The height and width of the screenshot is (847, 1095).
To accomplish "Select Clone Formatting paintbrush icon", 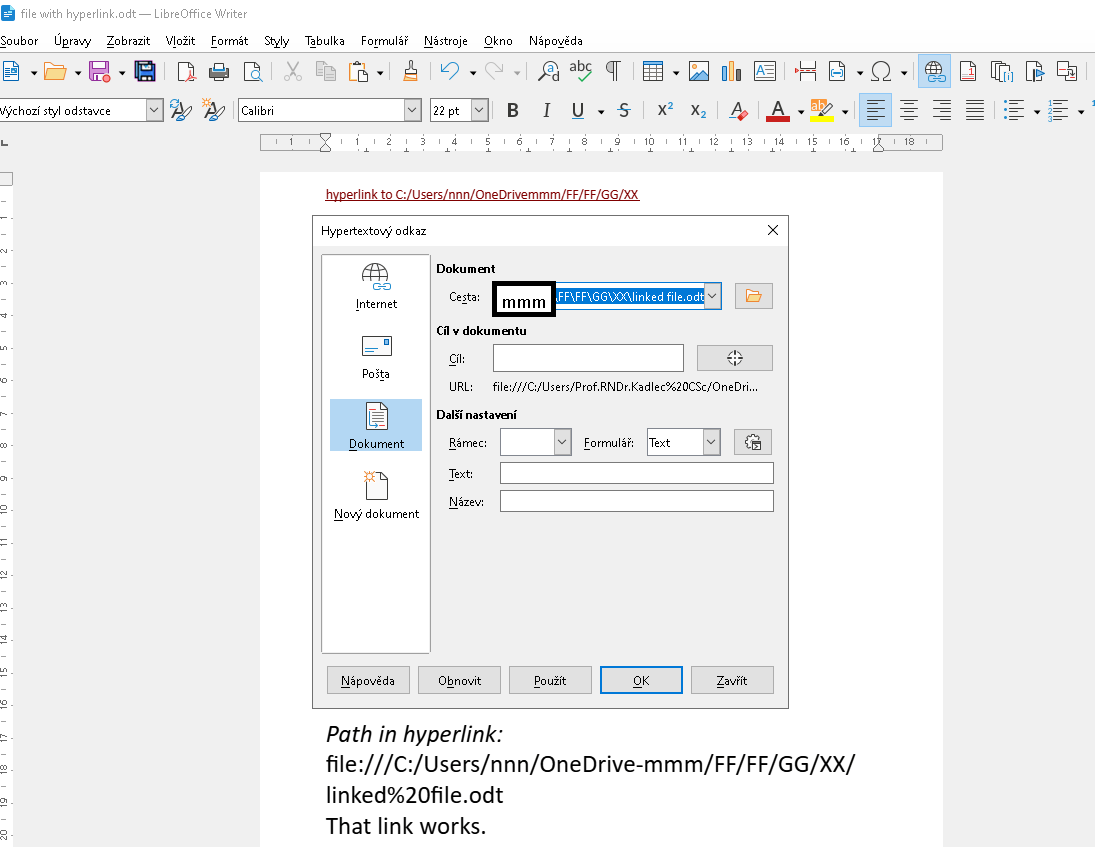I will click(x=411, y=71).
